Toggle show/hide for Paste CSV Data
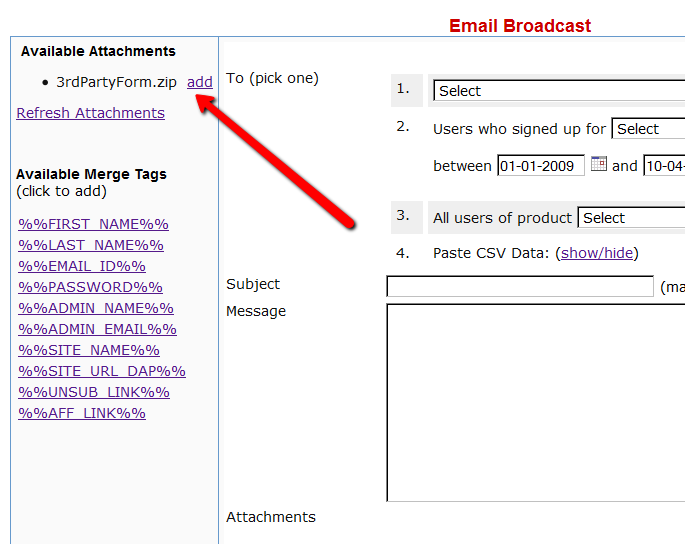 click(x=597, y=253)
